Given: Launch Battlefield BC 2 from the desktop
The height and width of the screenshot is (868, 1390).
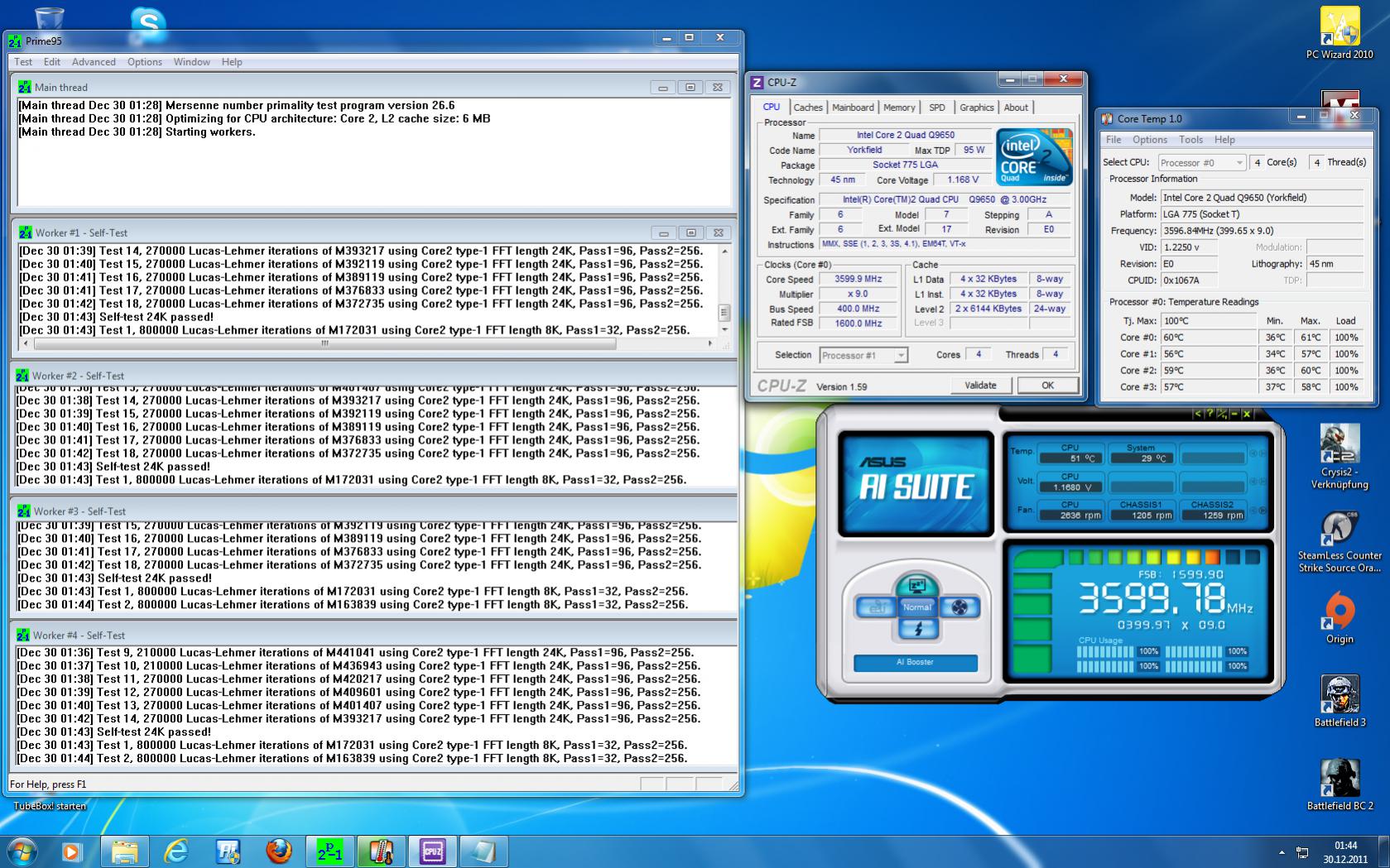Looking at the screenshot, I should 1339,784.
